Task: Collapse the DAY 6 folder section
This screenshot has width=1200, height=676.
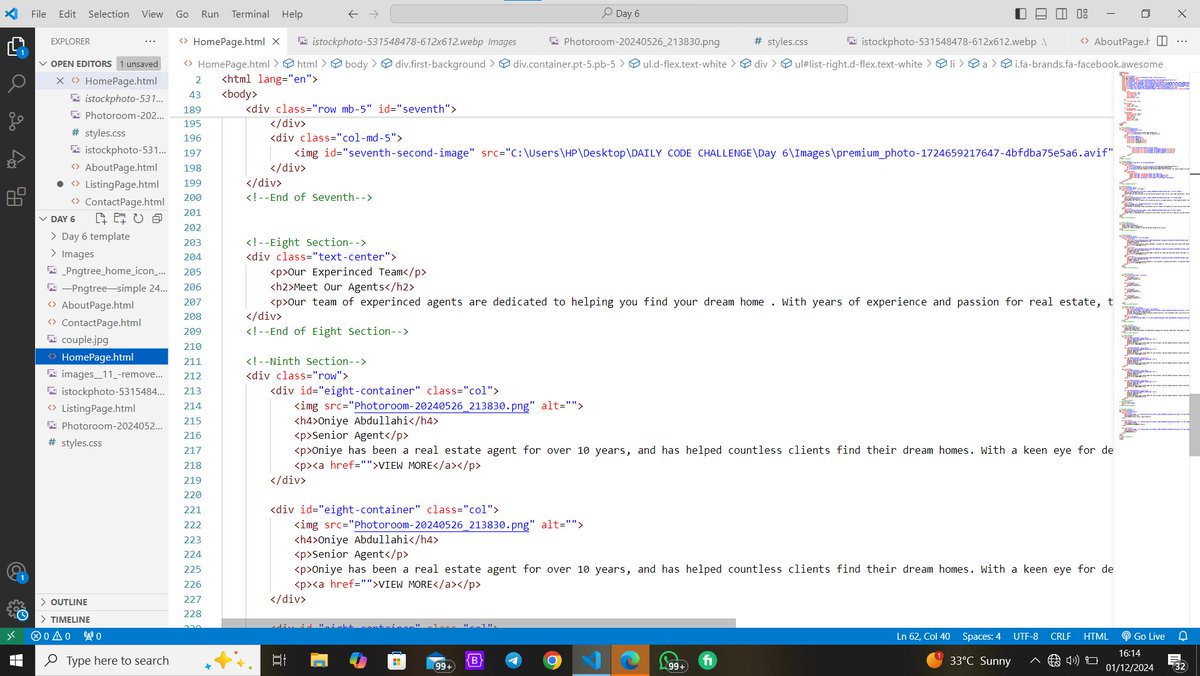Action: tap(62, 218)
